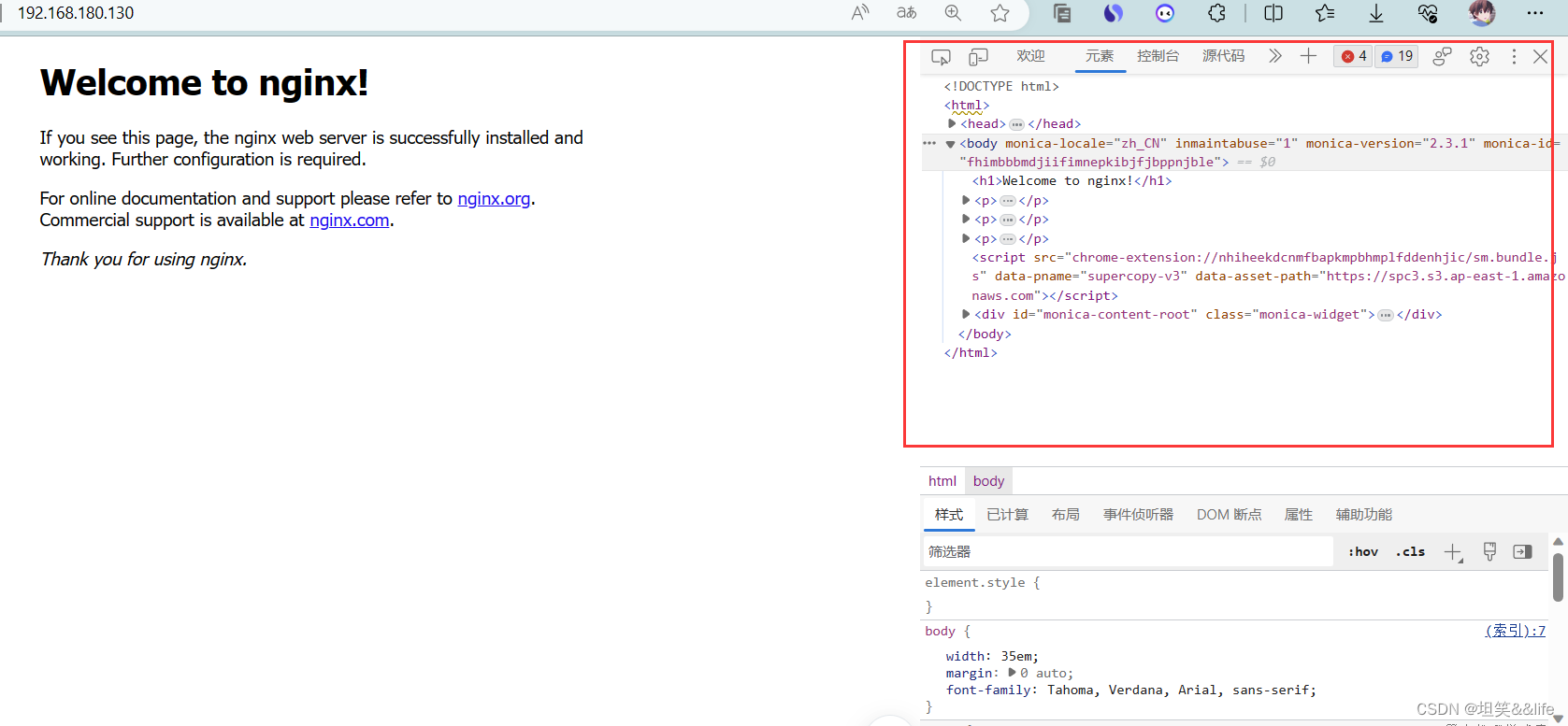Viewport: 1568px width, 726px height.
Task: Toggle the :hov element state button
Action: click(x=1363, y=551)
